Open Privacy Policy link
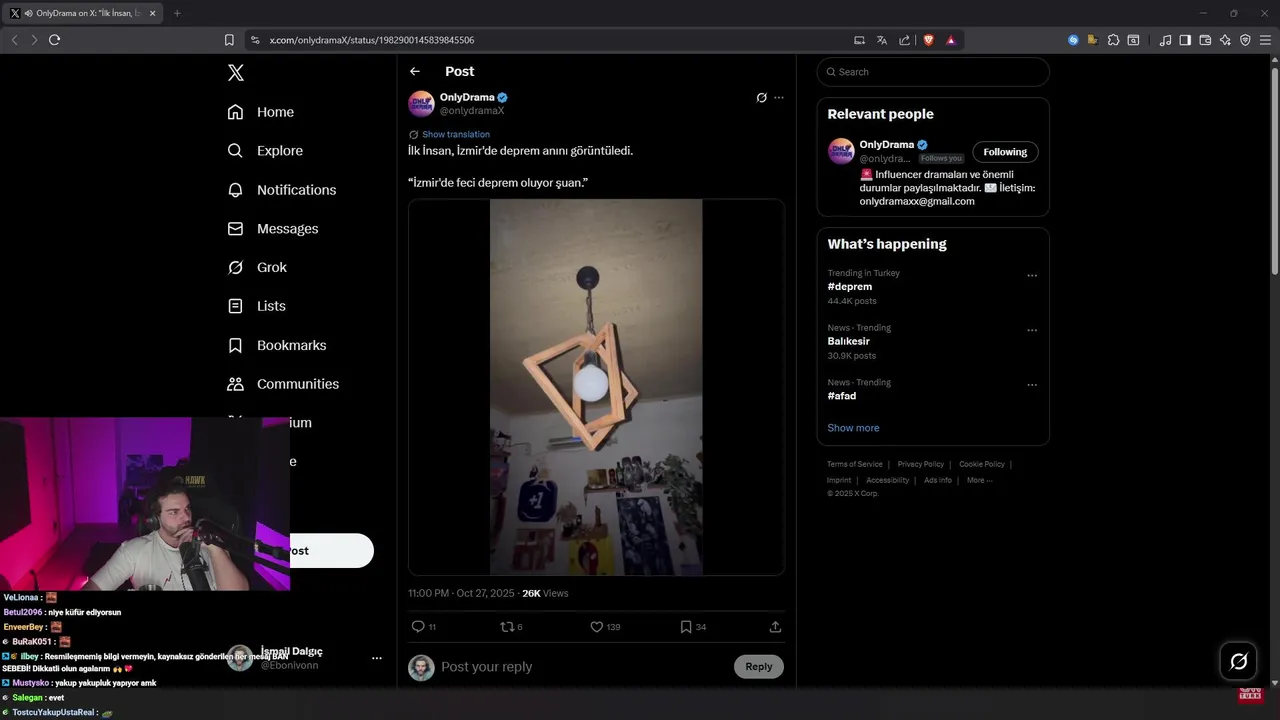The image size is (1280, 720). tap(921, 464)
